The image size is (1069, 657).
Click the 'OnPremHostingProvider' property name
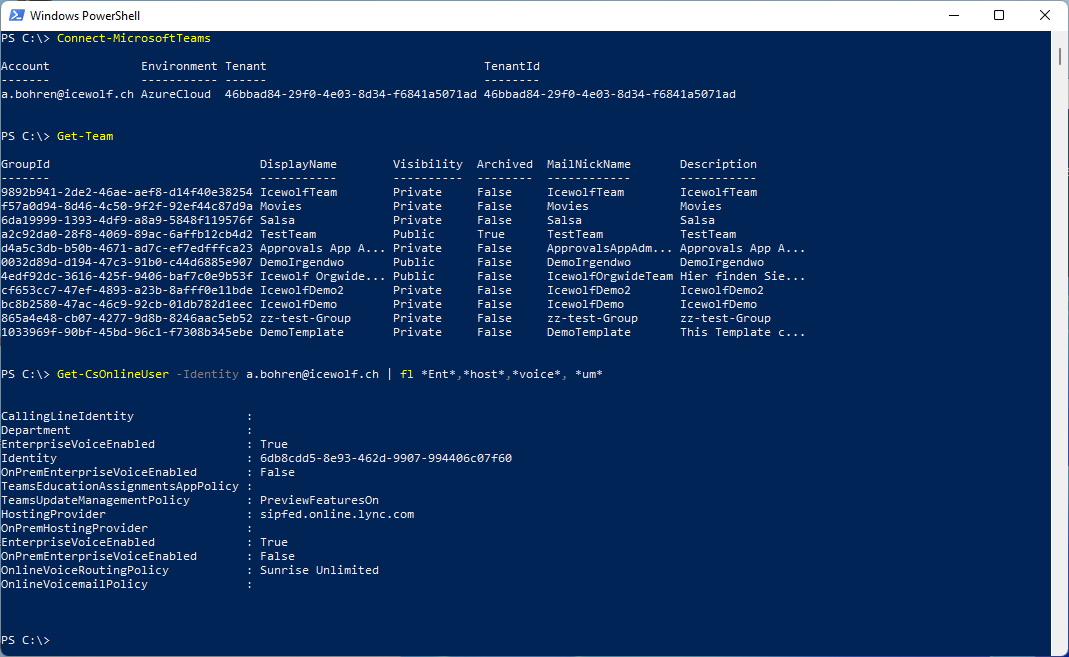74,528
